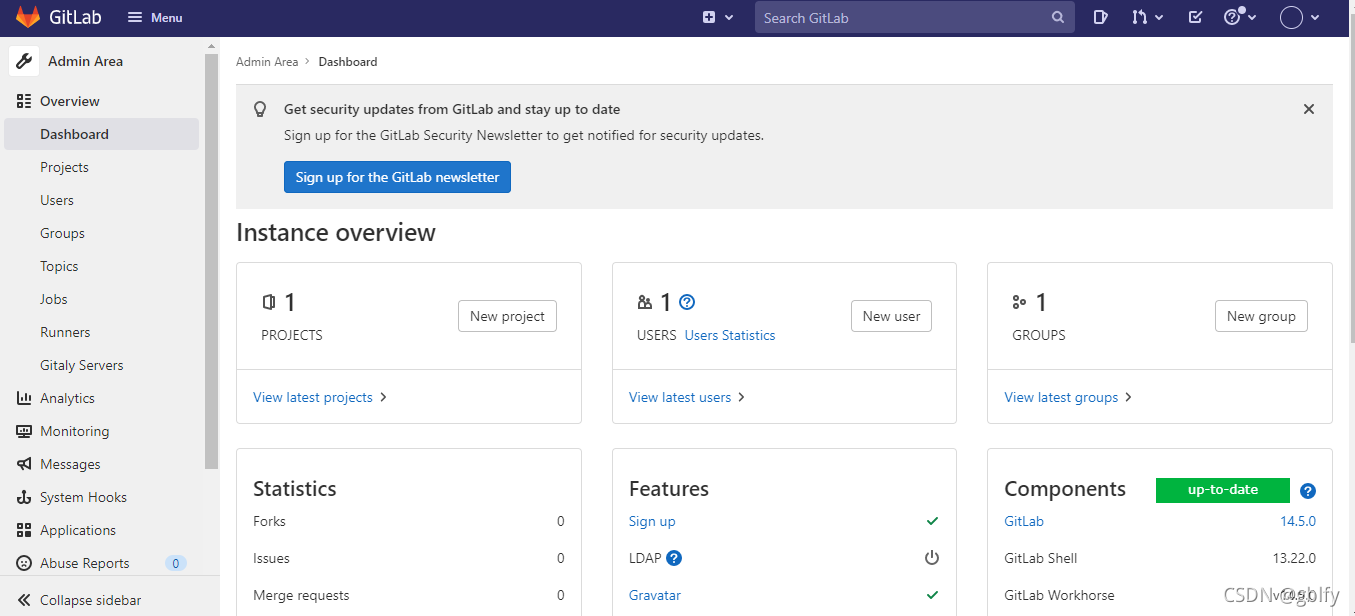Expand the create new plus dropdown

[x=718, y=17]
